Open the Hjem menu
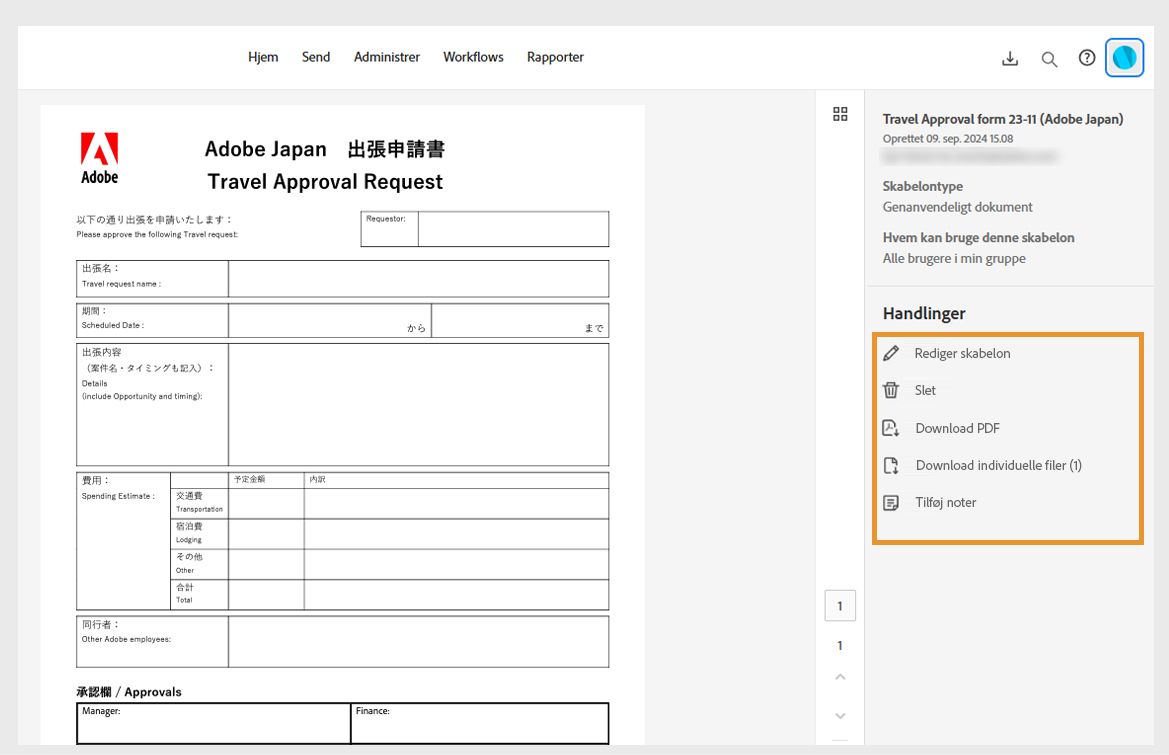The image size is (1169, 755). [x=263, y=57]
